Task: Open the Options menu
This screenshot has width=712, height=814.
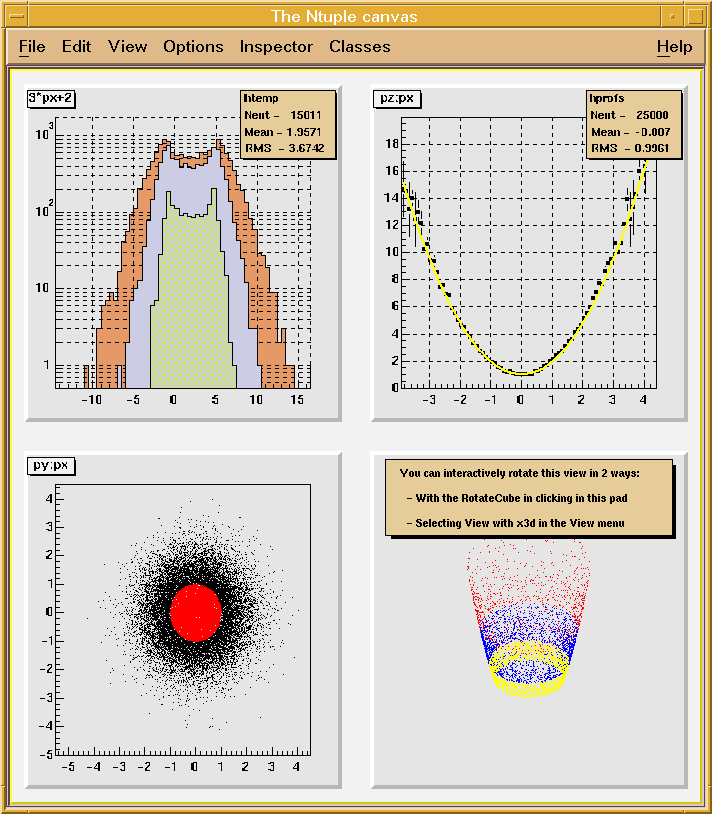Action: pos(193,47)
